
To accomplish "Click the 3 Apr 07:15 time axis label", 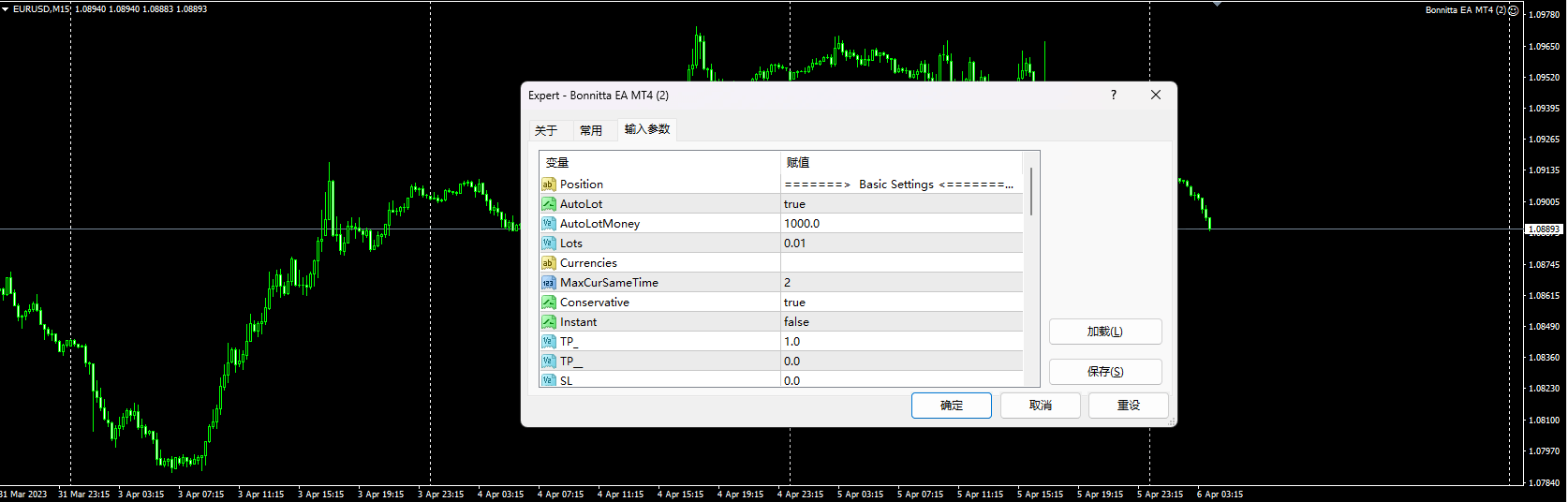I will 200,495.
